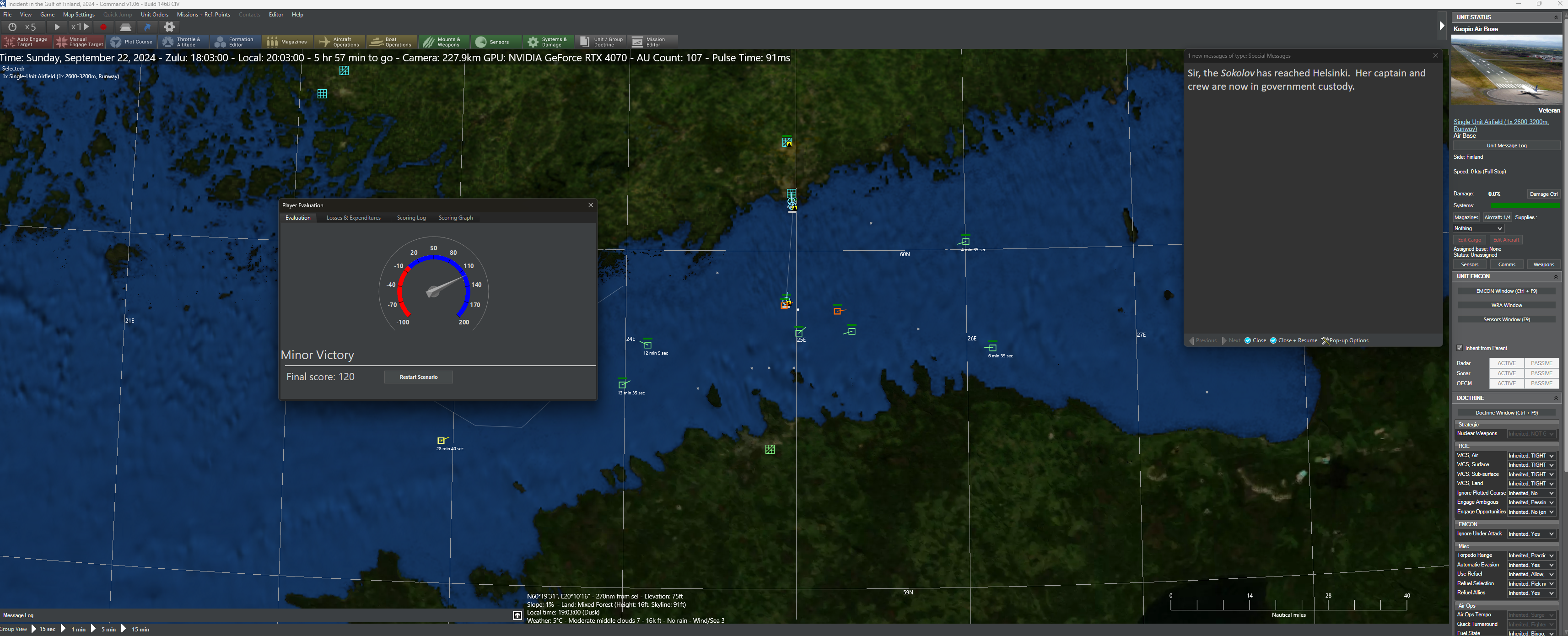This screenshot has width=1568, height=636.
Task: Switch to the Scoring Graph tab
Action: point(456,218)
